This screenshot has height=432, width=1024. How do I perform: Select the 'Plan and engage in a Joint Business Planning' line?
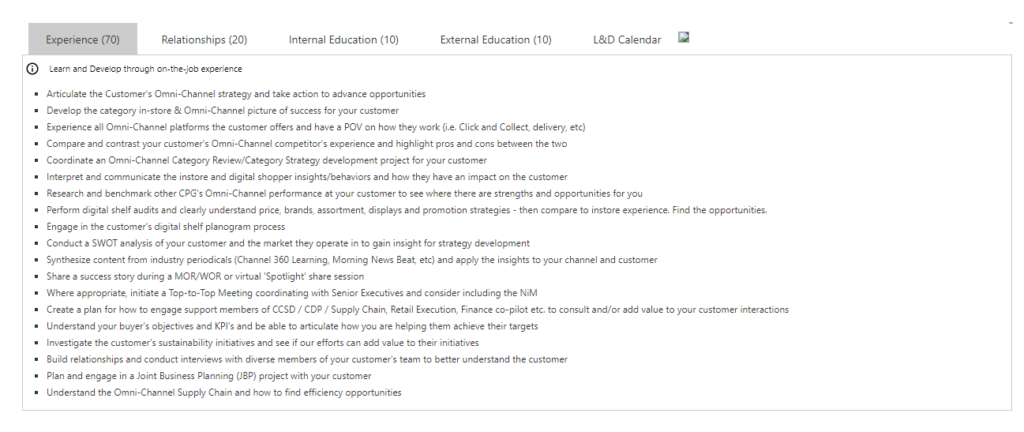click(209, 376)
